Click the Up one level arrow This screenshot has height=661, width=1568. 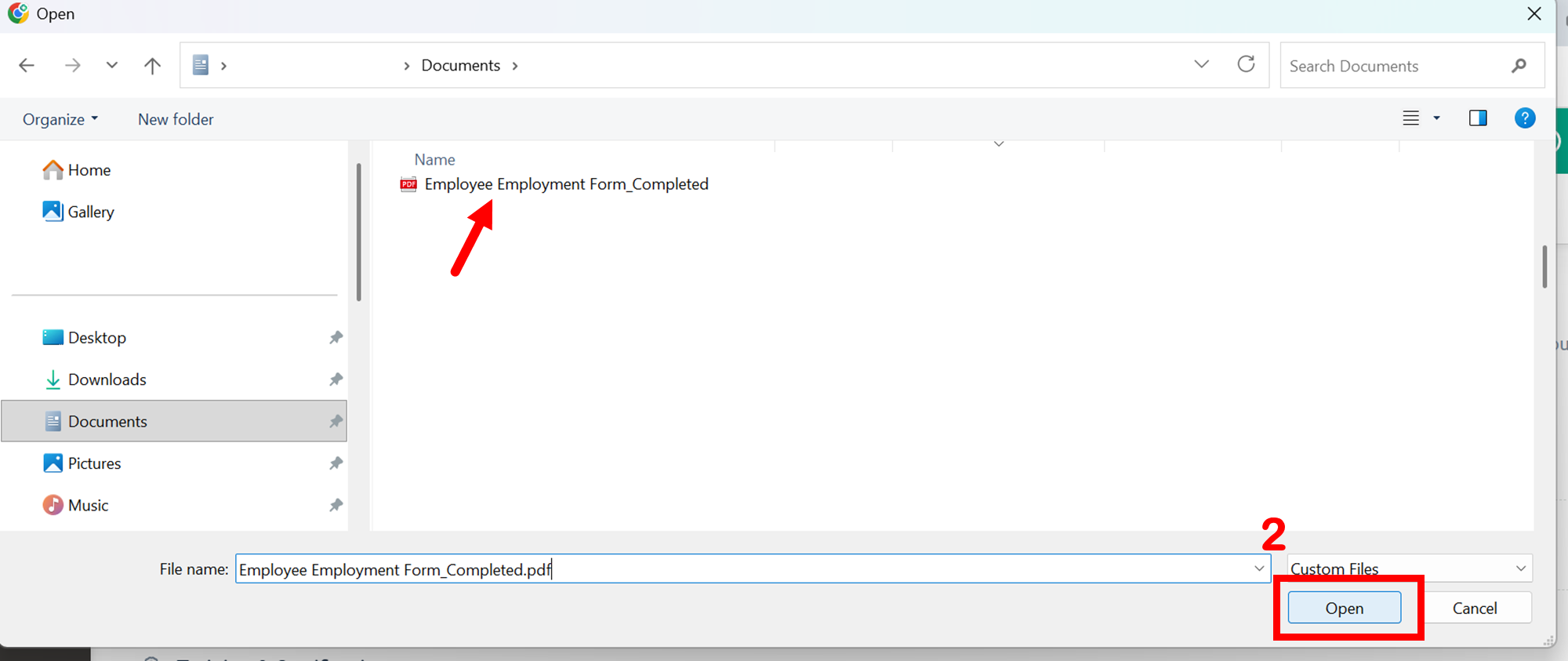tap(152, 65)
